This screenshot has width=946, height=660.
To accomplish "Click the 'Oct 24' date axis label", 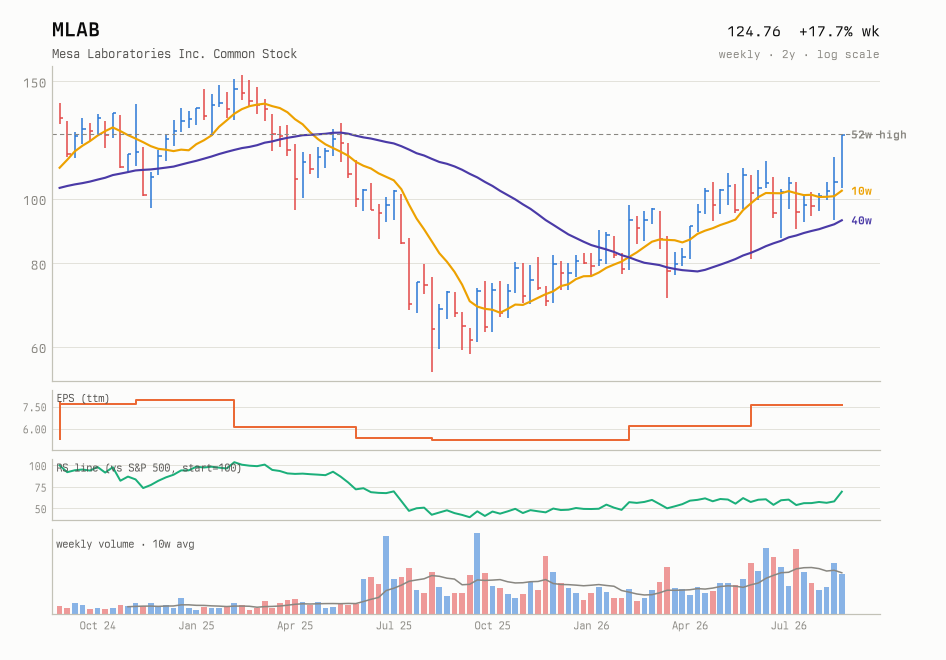I will (97, 626).
